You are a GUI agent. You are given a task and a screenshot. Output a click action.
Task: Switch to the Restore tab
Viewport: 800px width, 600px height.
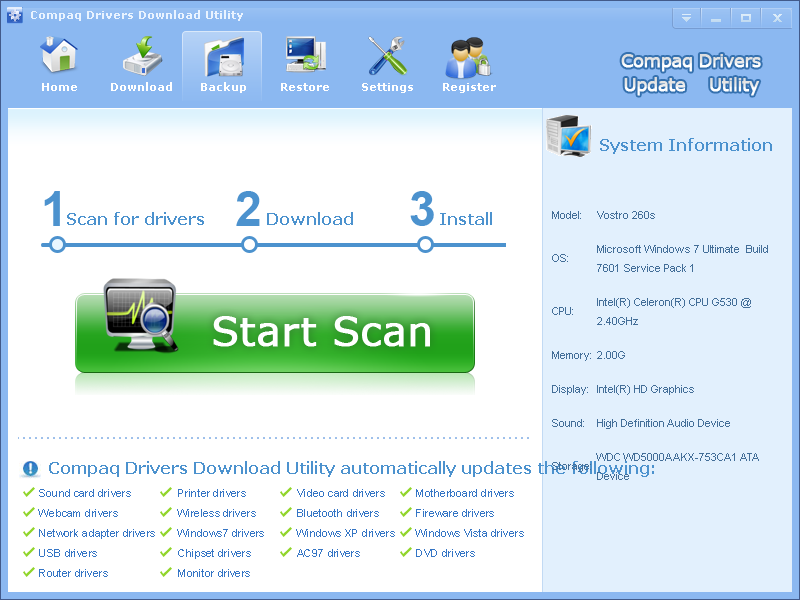pos(304,55)
